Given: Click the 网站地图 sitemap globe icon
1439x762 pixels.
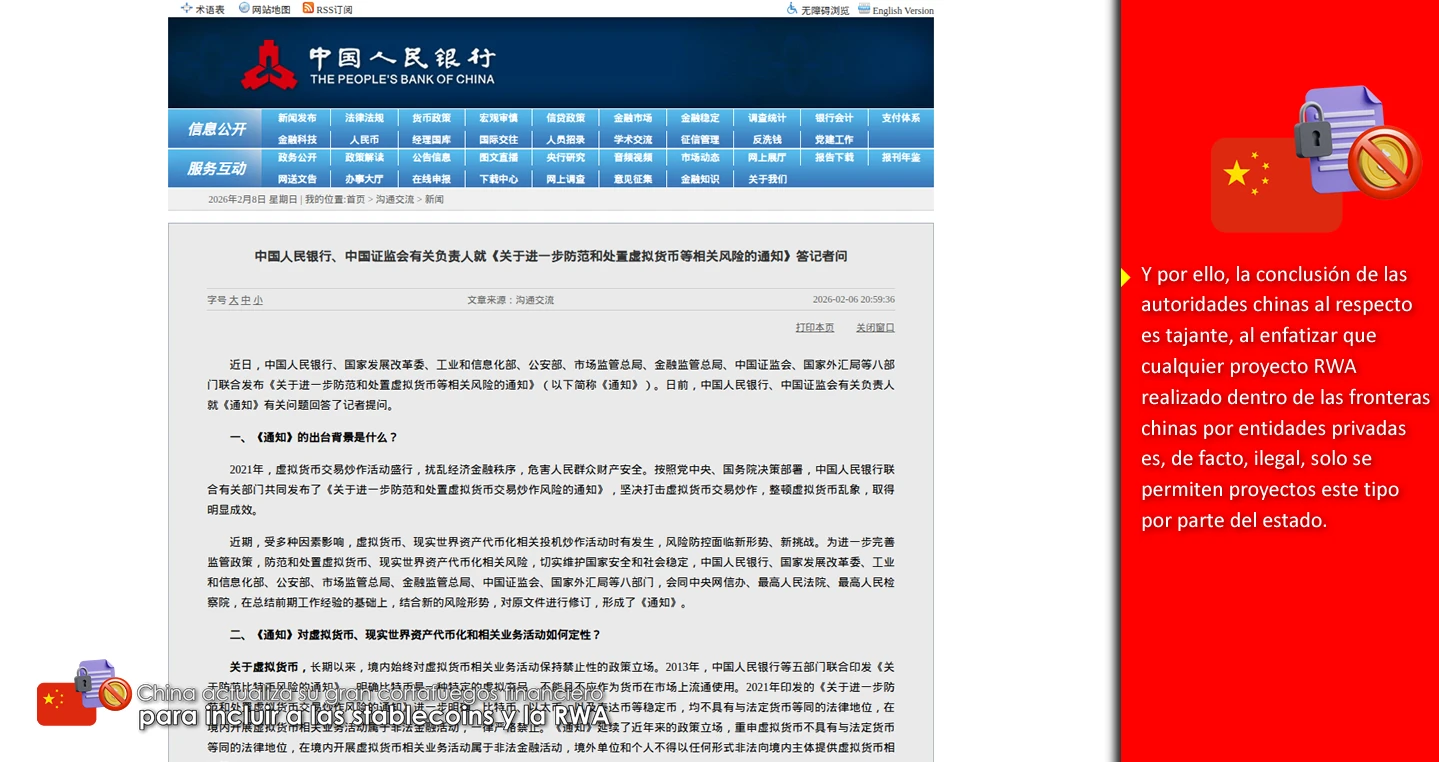Looking at the screenshot, I should pos(244,8).
